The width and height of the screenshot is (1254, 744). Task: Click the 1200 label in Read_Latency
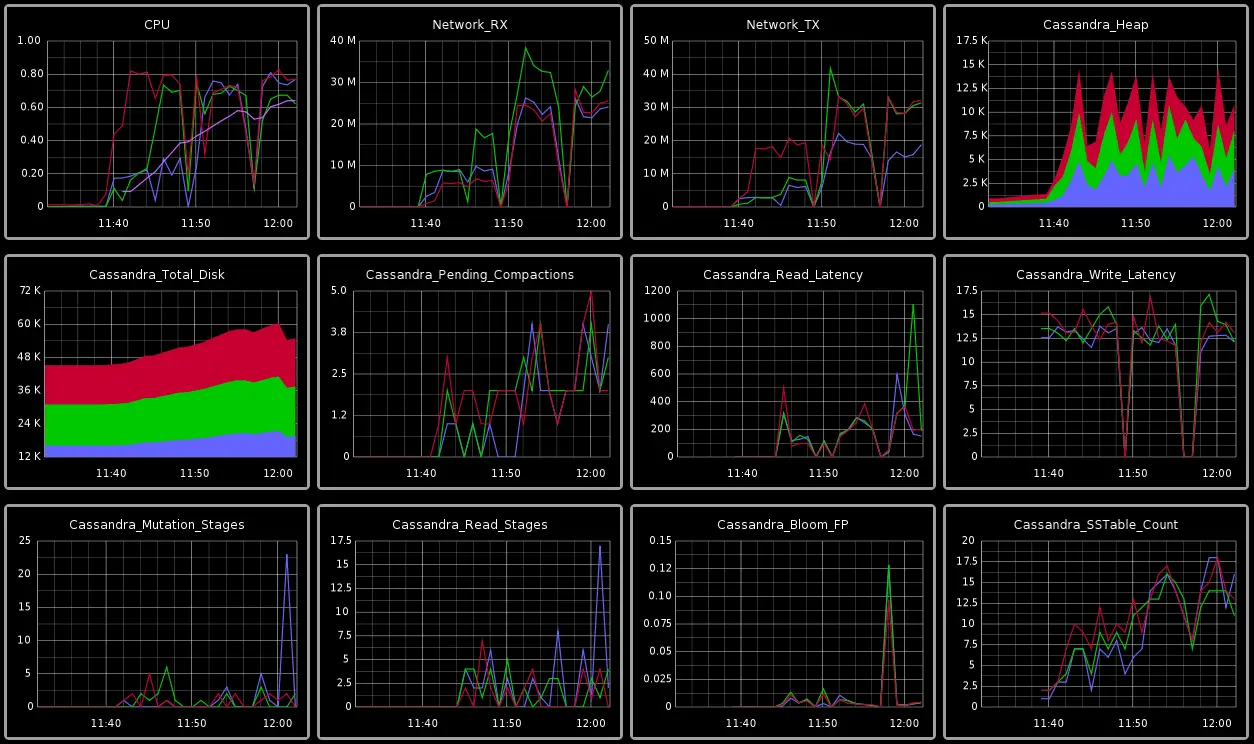657,291
